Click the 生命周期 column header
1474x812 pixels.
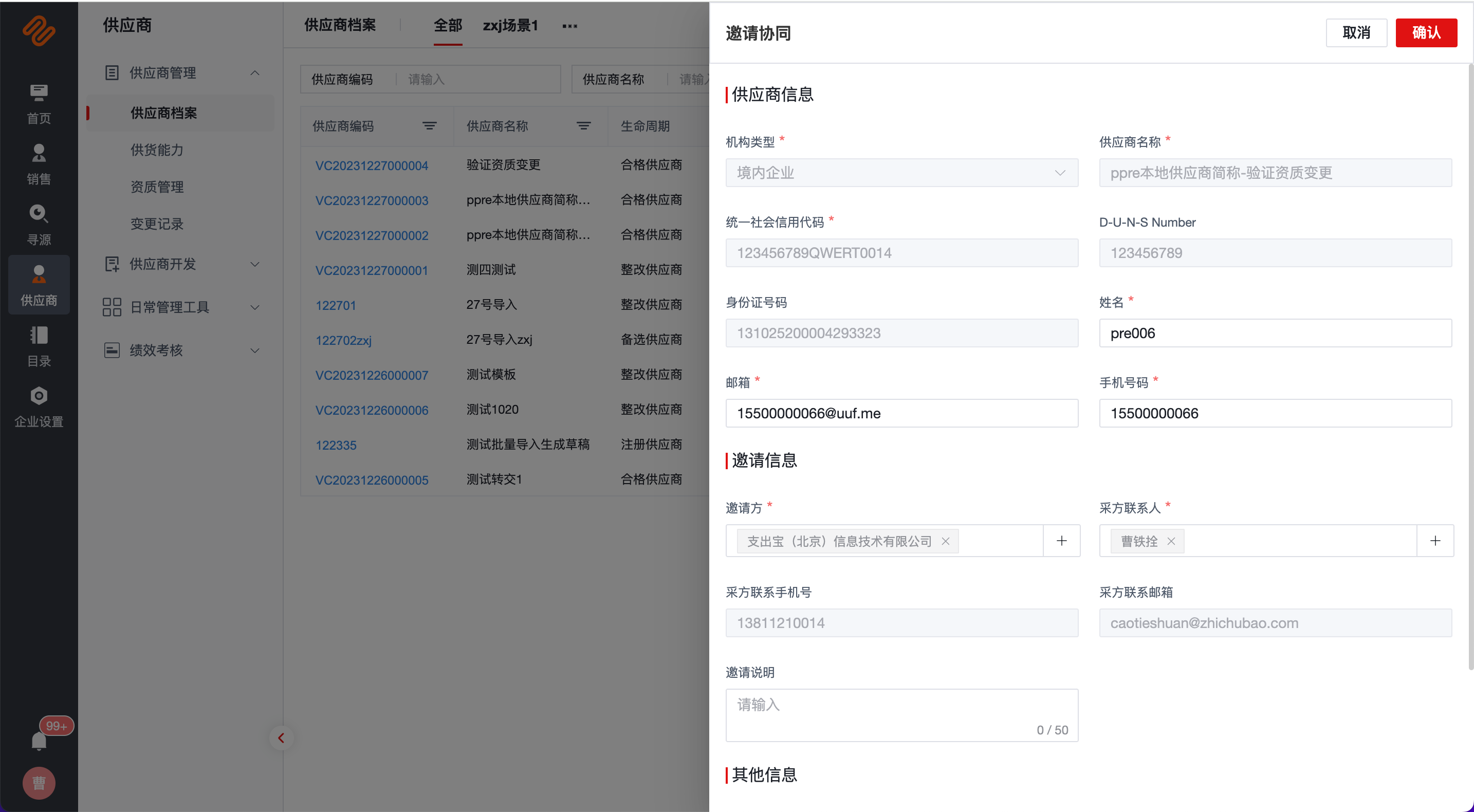point(645,126)
